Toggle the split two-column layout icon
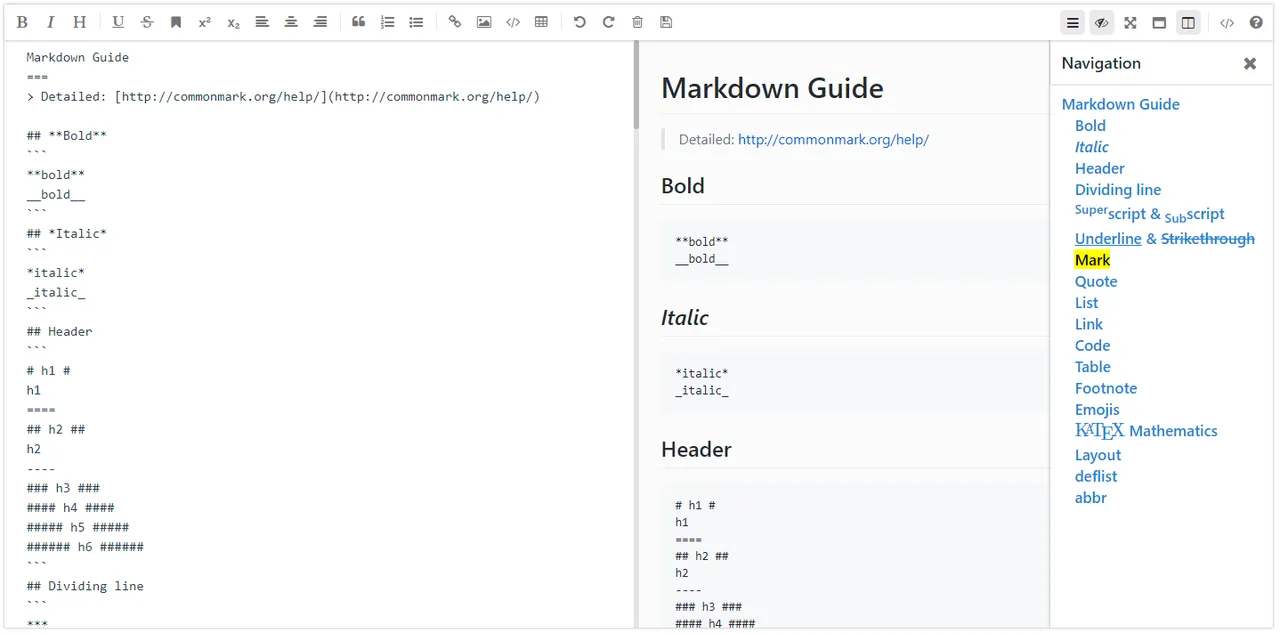Viewport: 1280px width, 634px height. 1188,22
